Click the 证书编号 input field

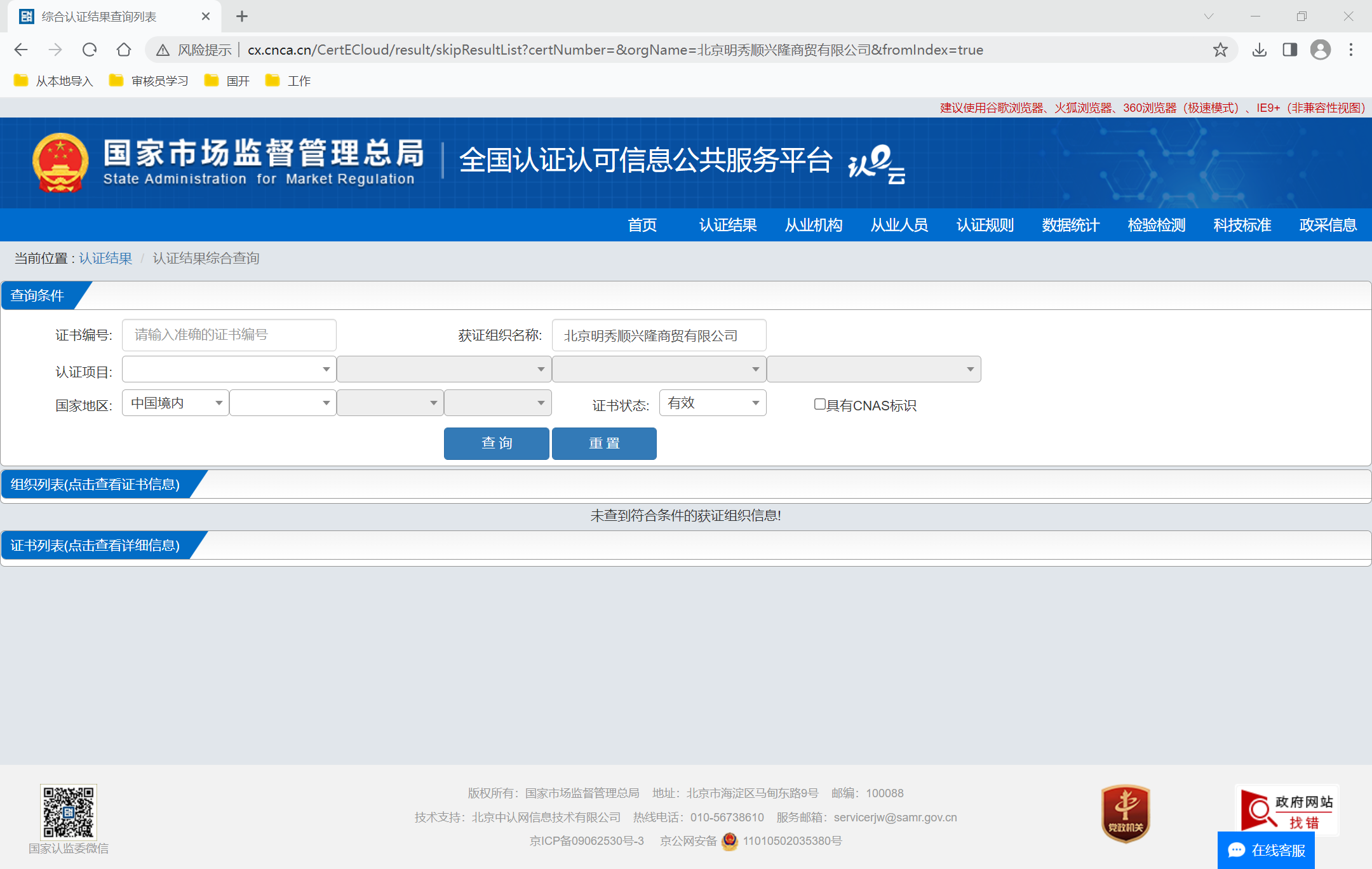(x=229, y=335)
